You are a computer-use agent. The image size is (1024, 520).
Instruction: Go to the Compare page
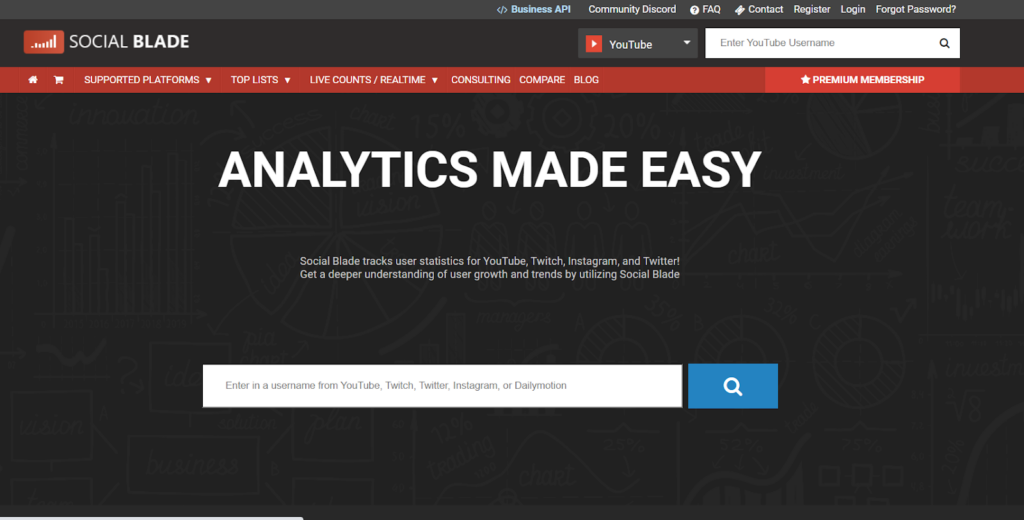click(542, 80)
